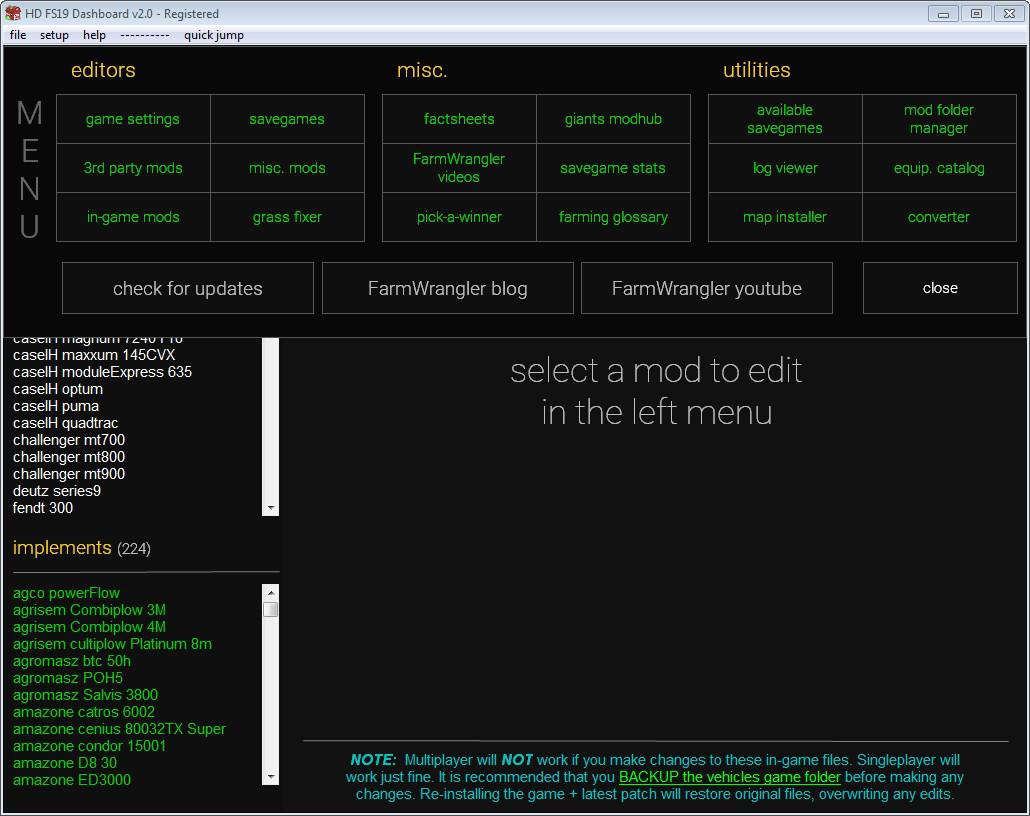This screenshot has height=816, width=1030.
Task: Select amazone catros 6002 implement
Action: tap(84, 712)
